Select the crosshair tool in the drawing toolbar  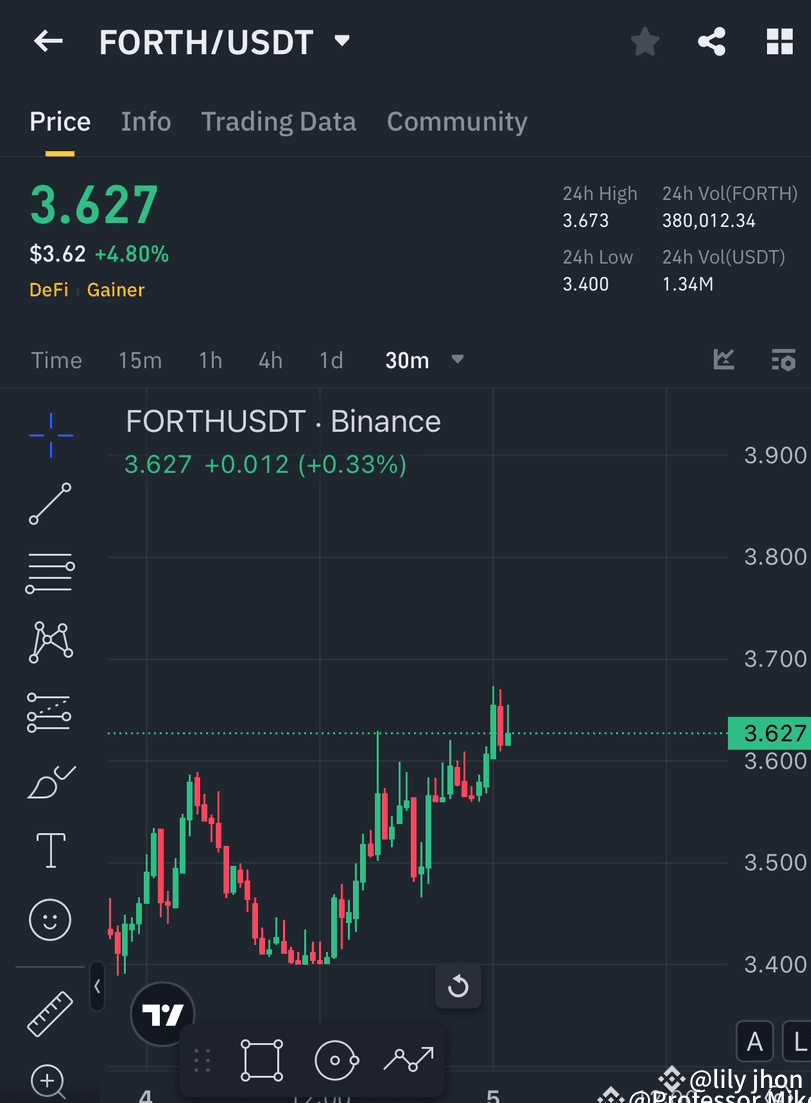click(50, 434)
